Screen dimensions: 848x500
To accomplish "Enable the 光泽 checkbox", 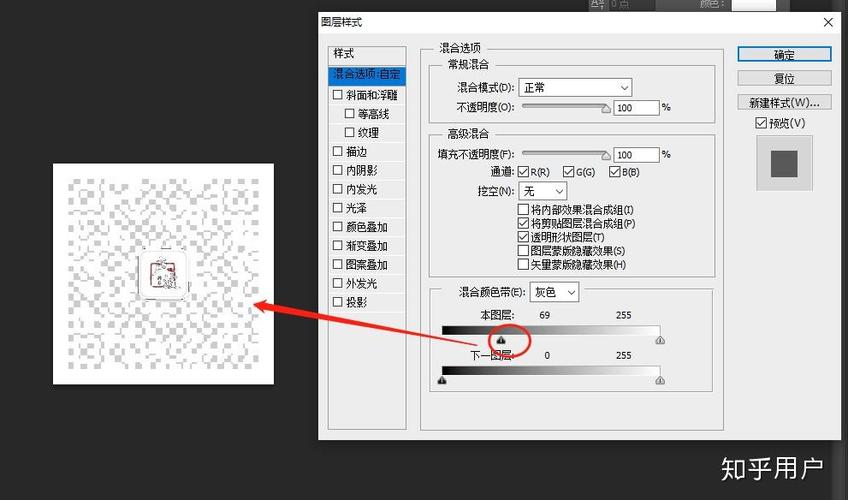I will (x=337, y=208).
